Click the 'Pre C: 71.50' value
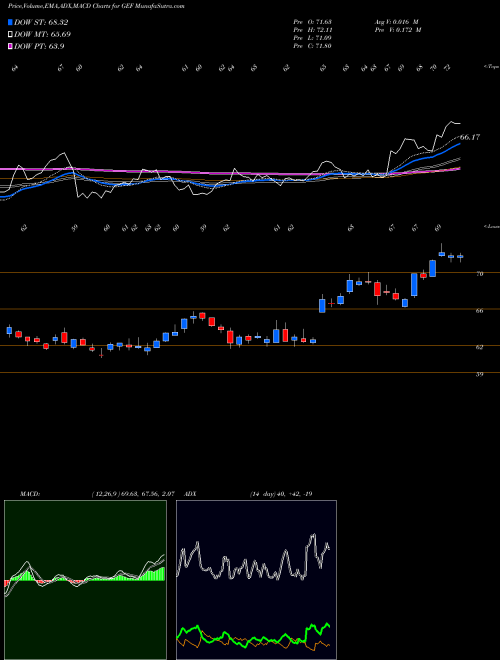500x660 pixels. (313, 46)
